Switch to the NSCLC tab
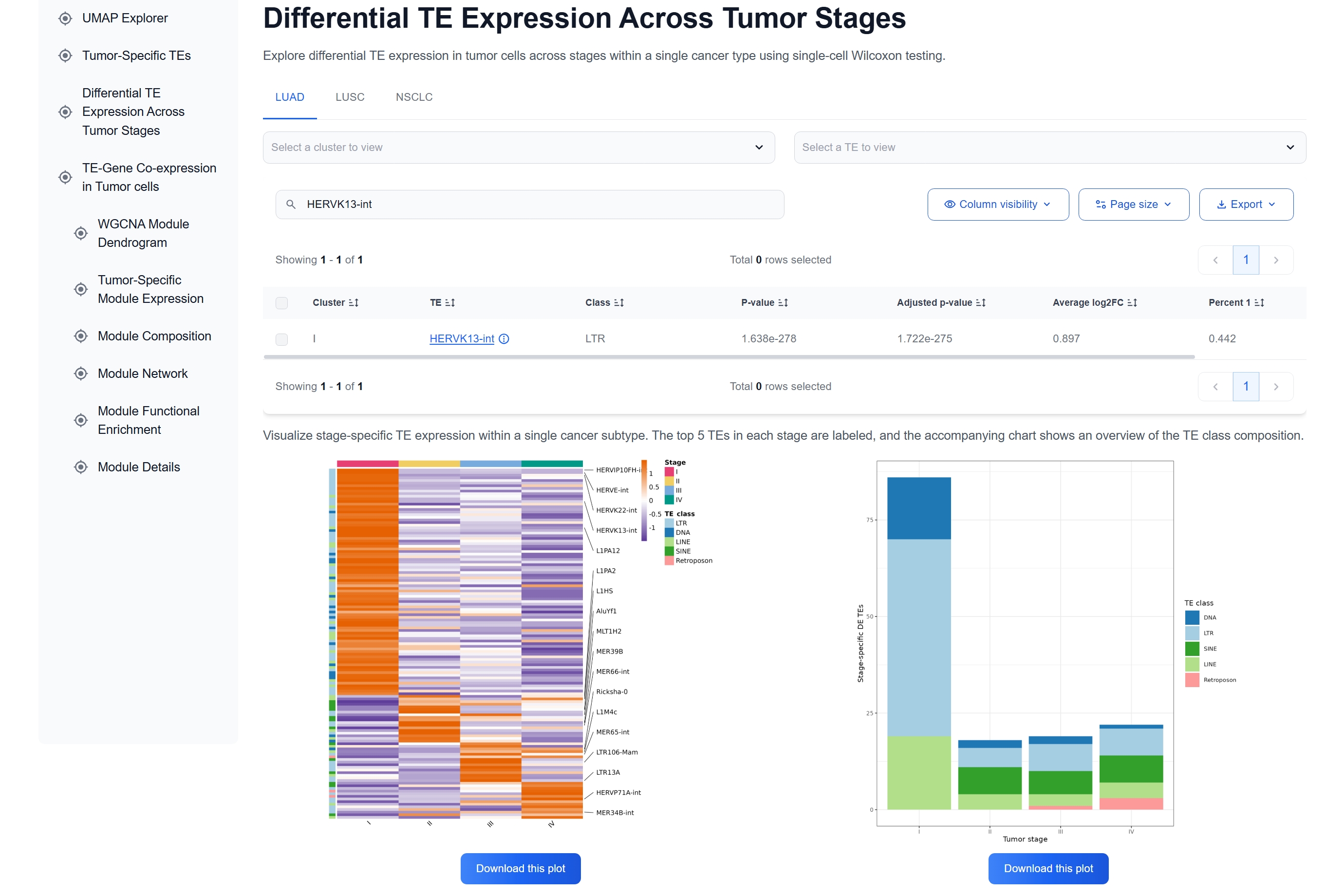 (x=414, y=96)
